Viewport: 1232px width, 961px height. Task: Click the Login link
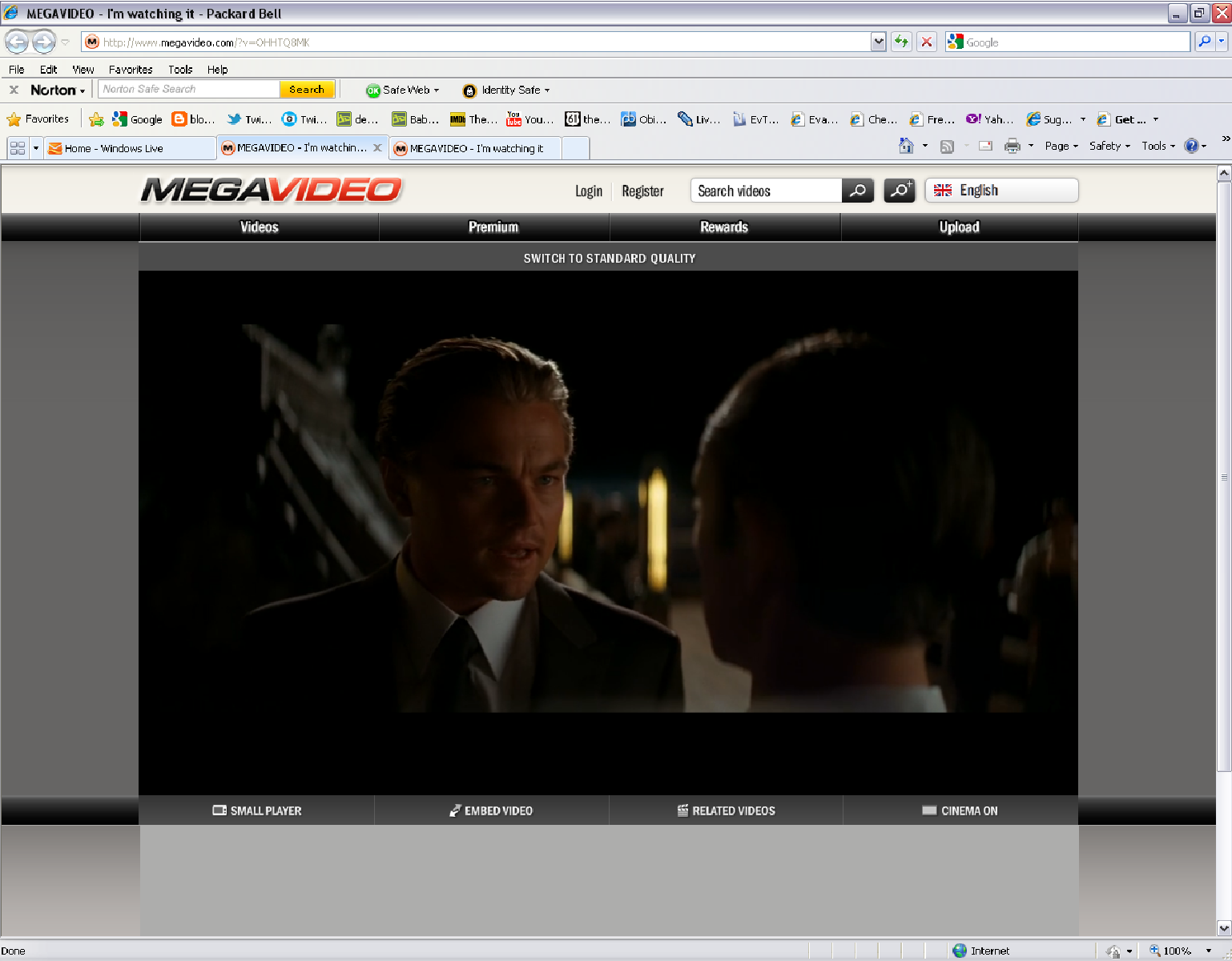coord(589,191)
